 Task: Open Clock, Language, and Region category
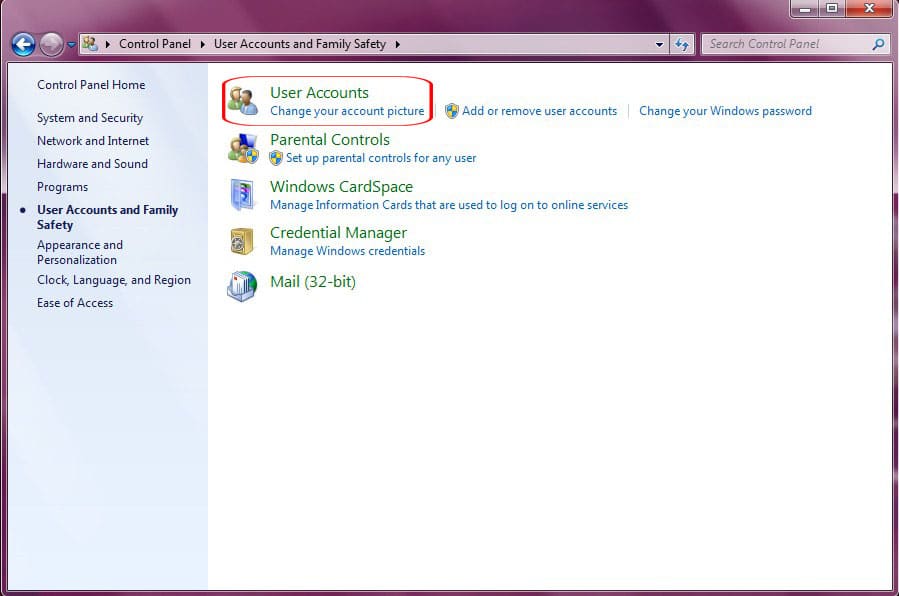114,280
